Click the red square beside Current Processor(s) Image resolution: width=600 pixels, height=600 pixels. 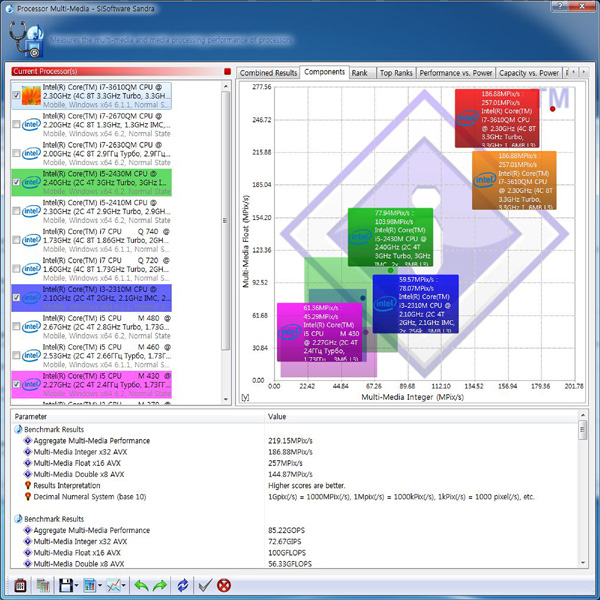tap(227, 71)
